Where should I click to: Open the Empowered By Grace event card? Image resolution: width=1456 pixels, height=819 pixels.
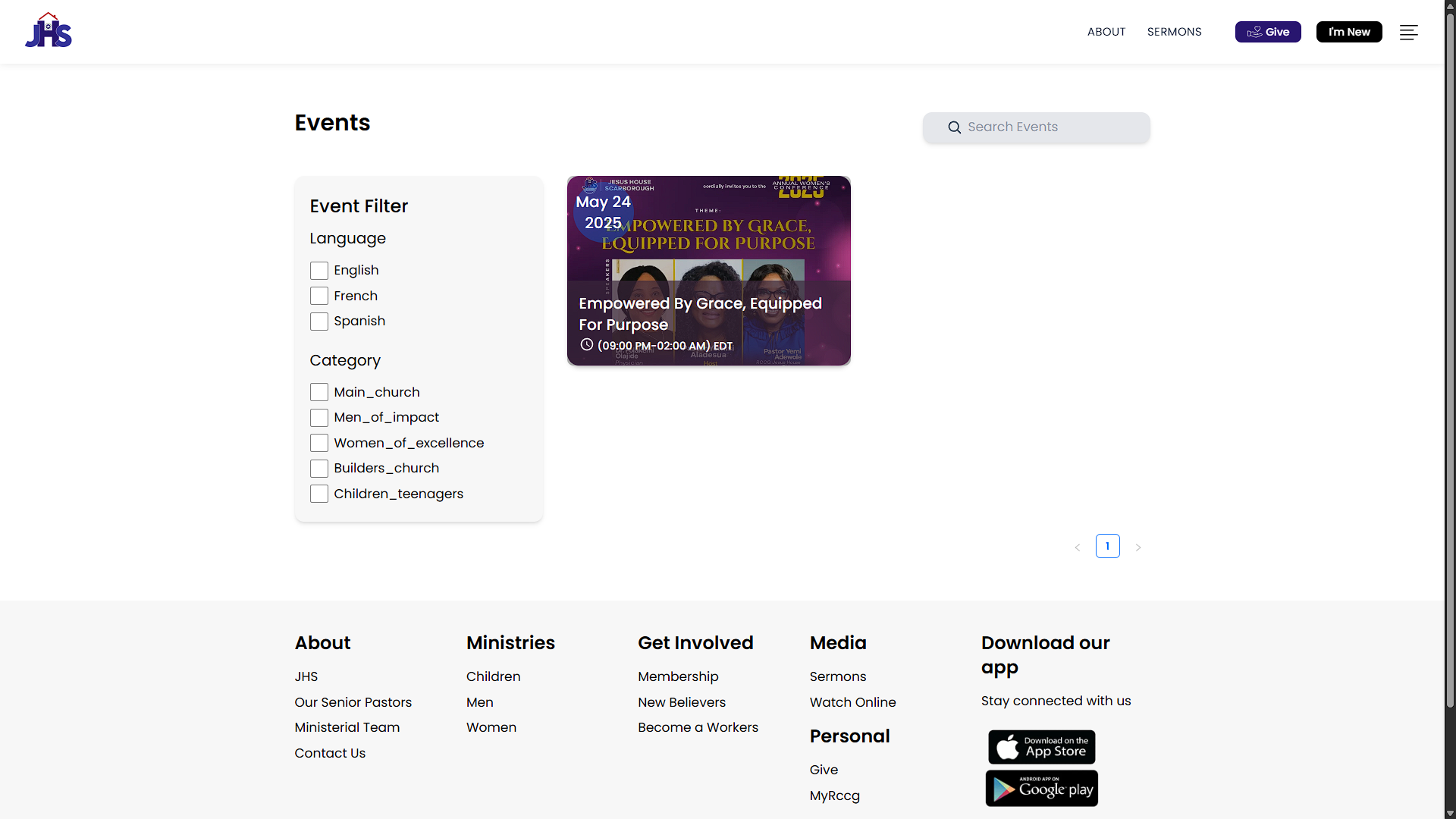(708, 271)
